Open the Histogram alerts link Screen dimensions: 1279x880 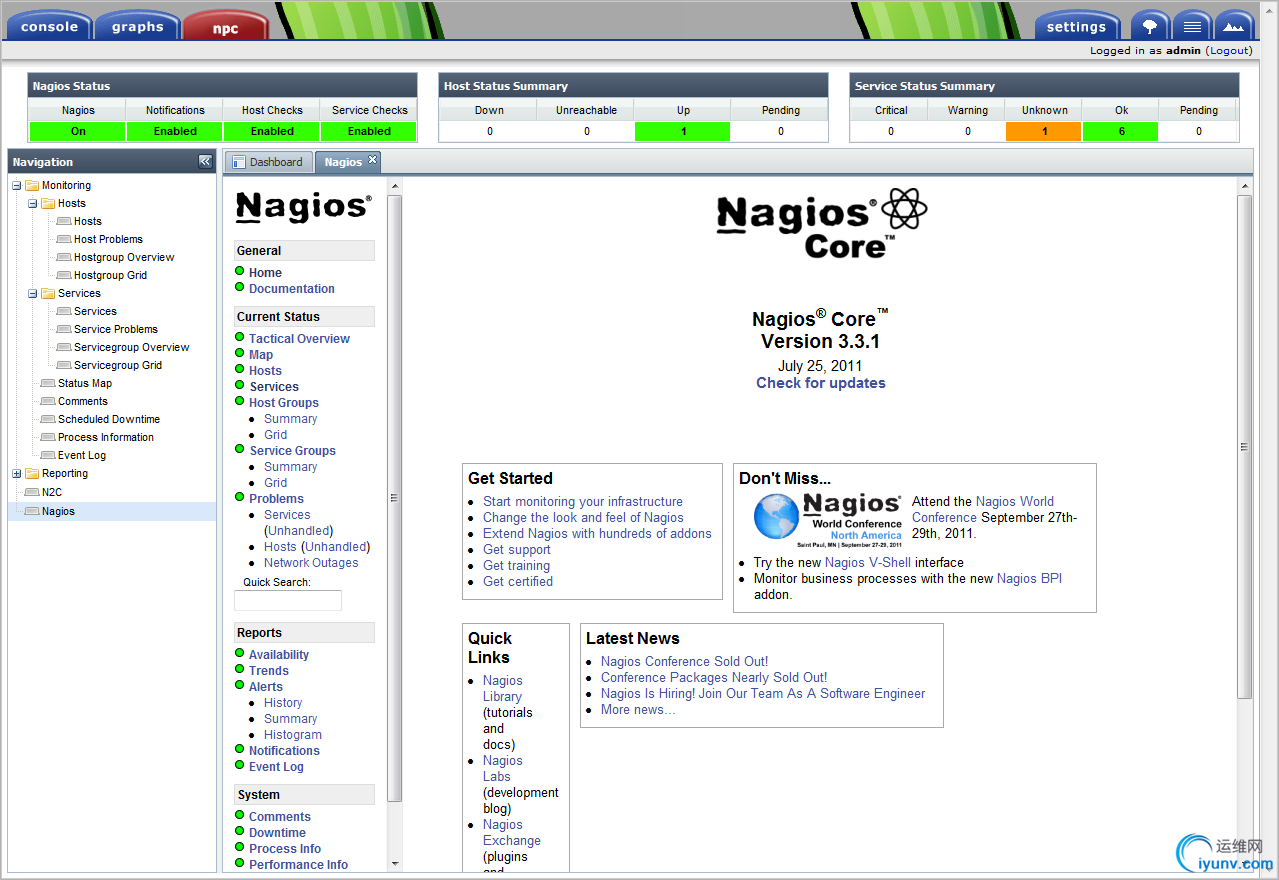coord(293,735)
